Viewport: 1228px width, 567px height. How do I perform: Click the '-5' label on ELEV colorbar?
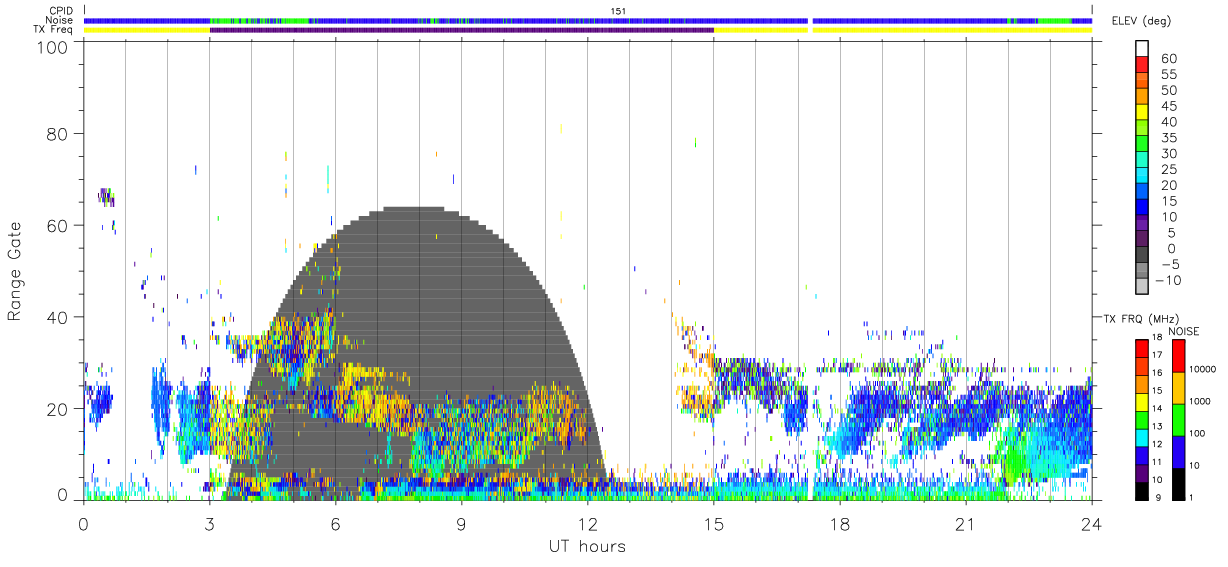click(1169, 264)
